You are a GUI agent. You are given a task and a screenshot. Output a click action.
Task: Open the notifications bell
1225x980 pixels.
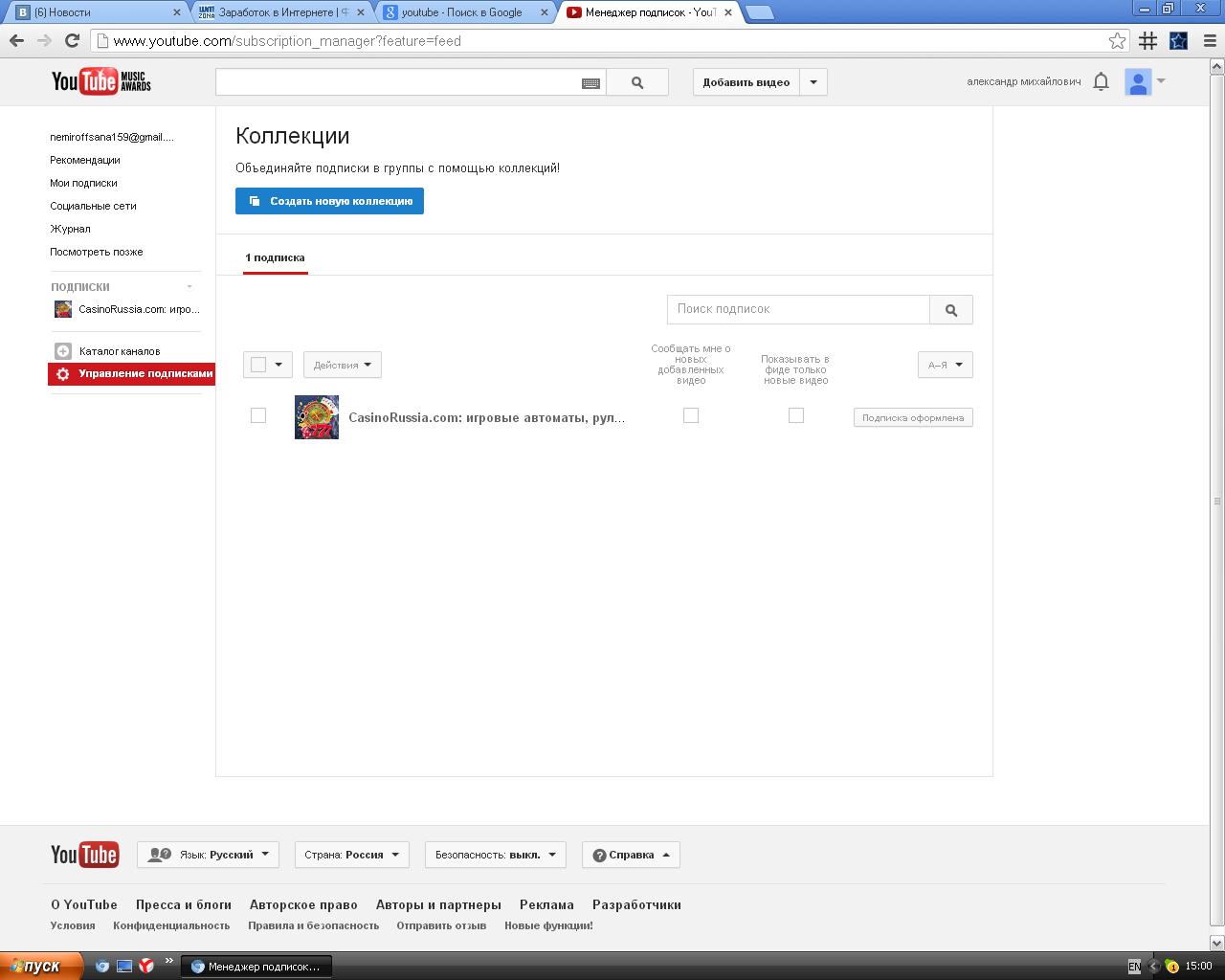pyautogui.click(x=1101, y=81)
